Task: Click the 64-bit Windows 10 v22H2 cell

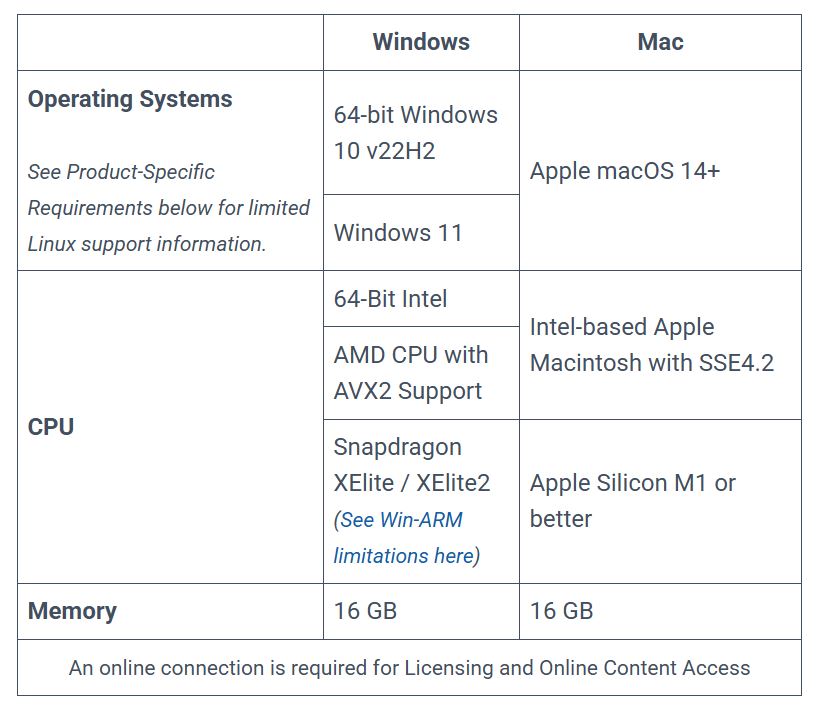Action: [x=421, y=133]
